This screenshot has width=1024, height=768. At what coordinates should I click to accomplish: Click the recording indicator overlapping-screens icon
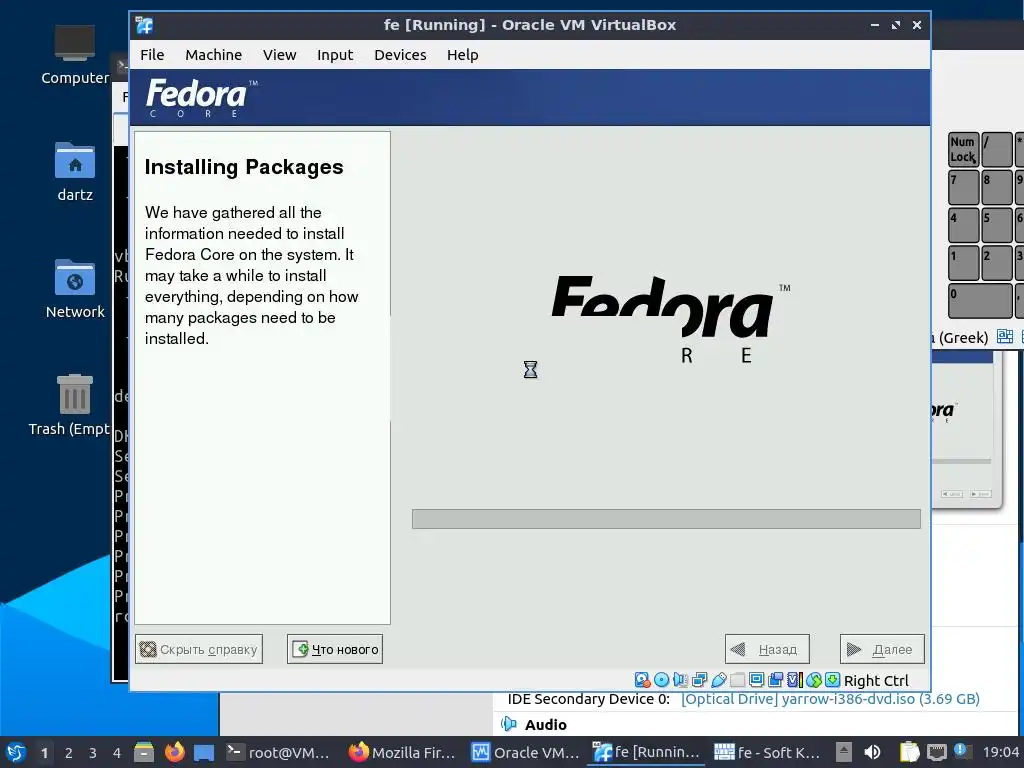pyautogui.click(x=775, y=680)
